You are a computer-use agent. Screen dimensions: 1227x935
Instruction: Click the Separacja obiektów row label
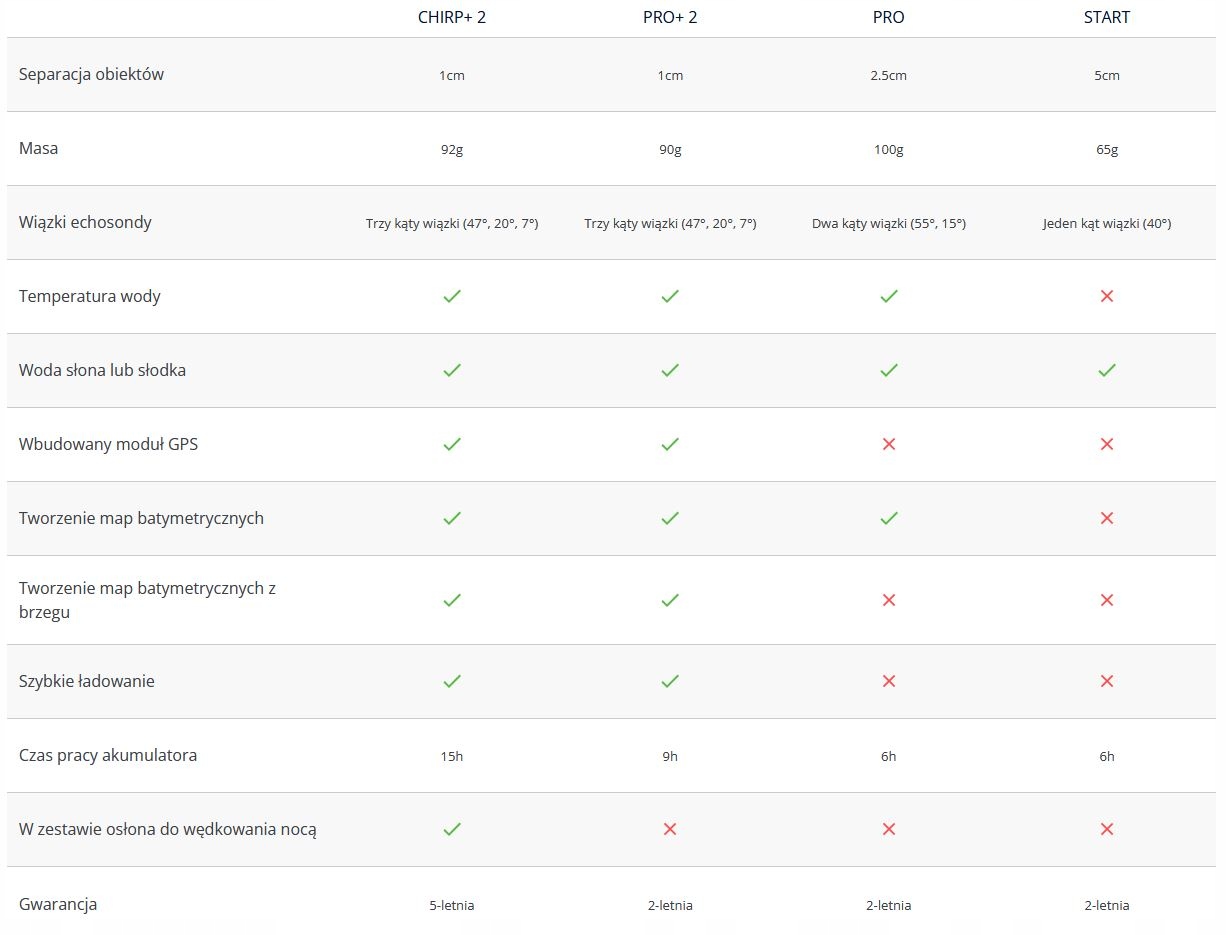[91, 74]
